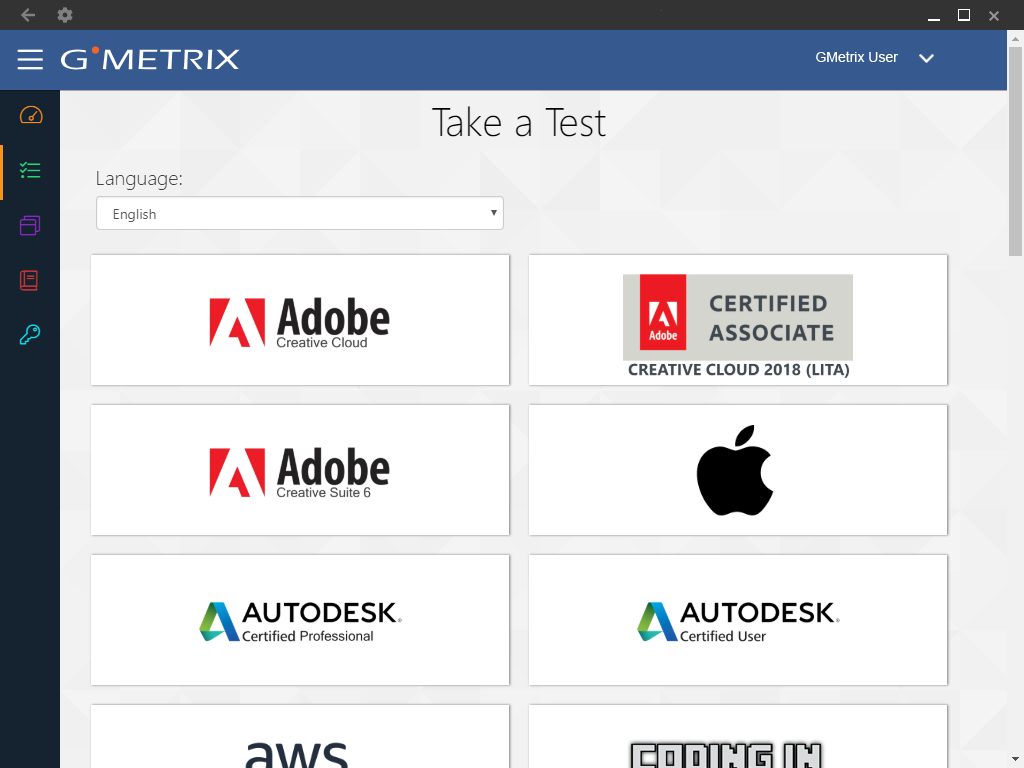Open settings gear in title bar
1024x768 pixels.
65,15
